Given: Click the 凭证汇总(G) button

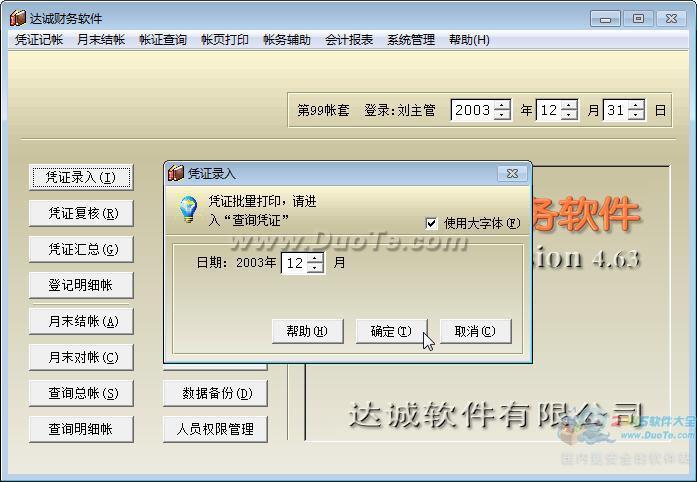Looking at the screenshot, I should point(81,249).
